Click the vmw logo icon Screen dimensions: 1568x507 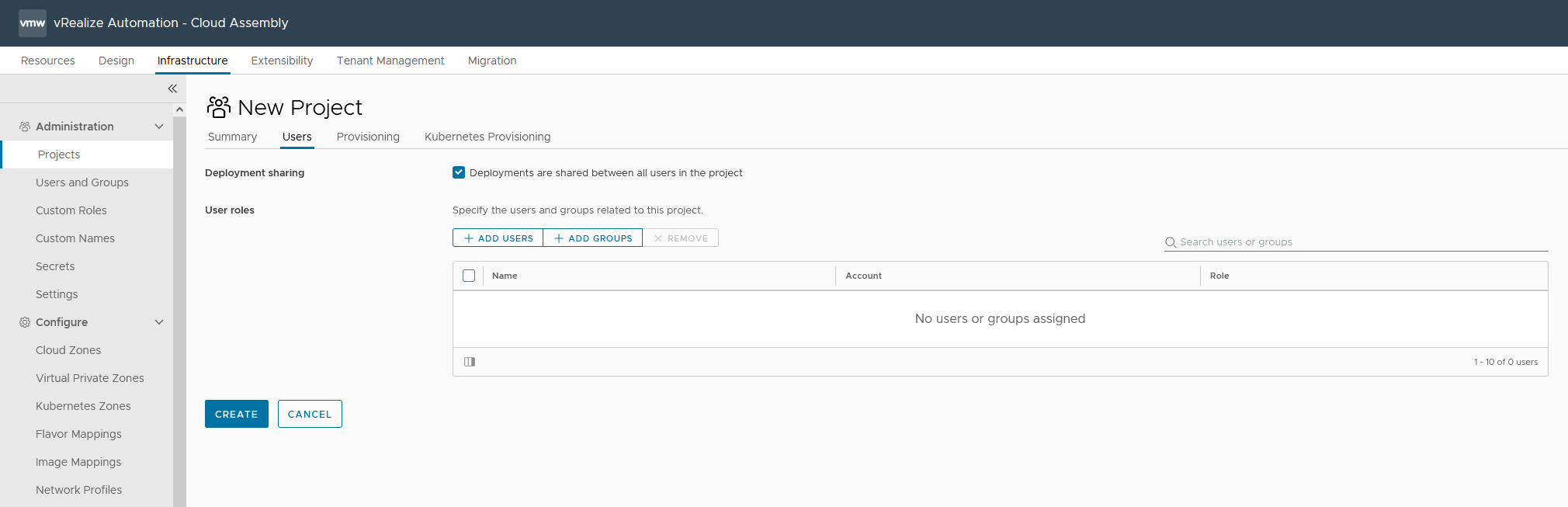(33, 23)
